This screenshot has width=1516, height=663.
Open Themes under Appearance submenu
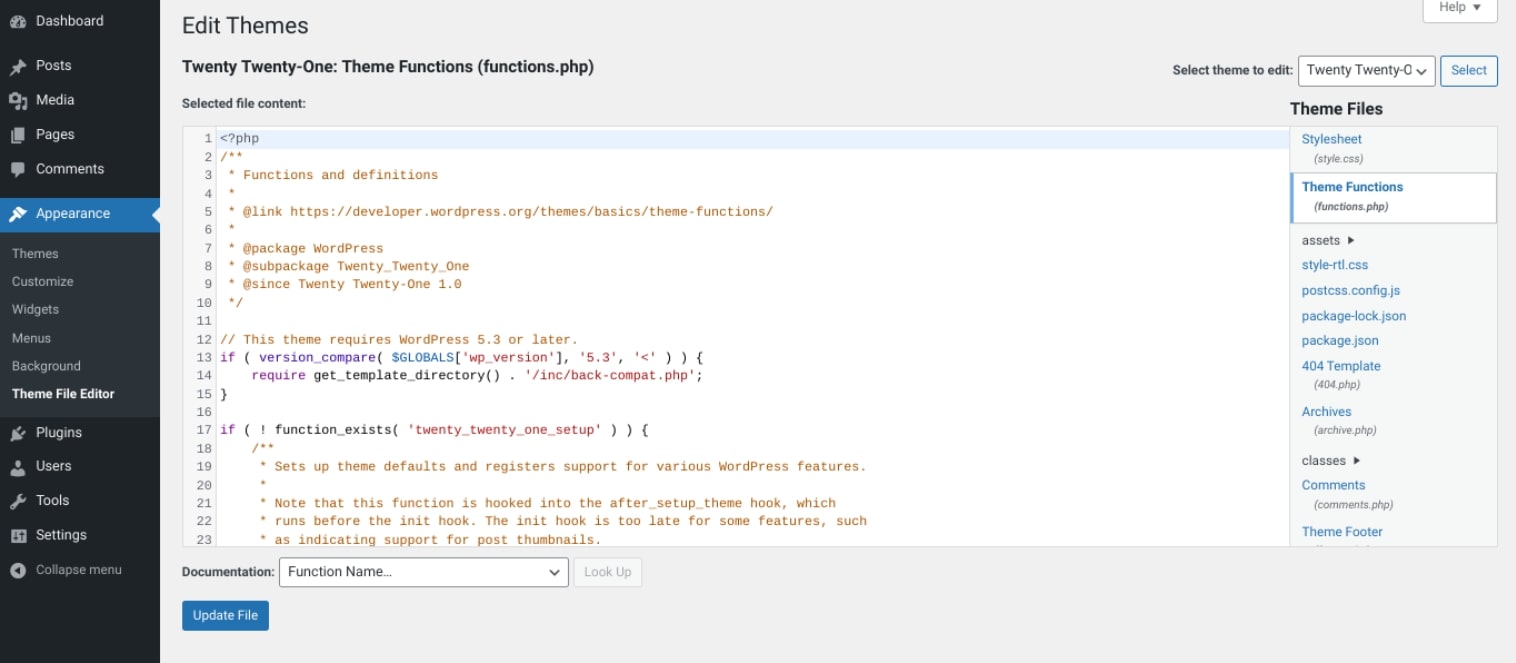(x=35, y=254)
